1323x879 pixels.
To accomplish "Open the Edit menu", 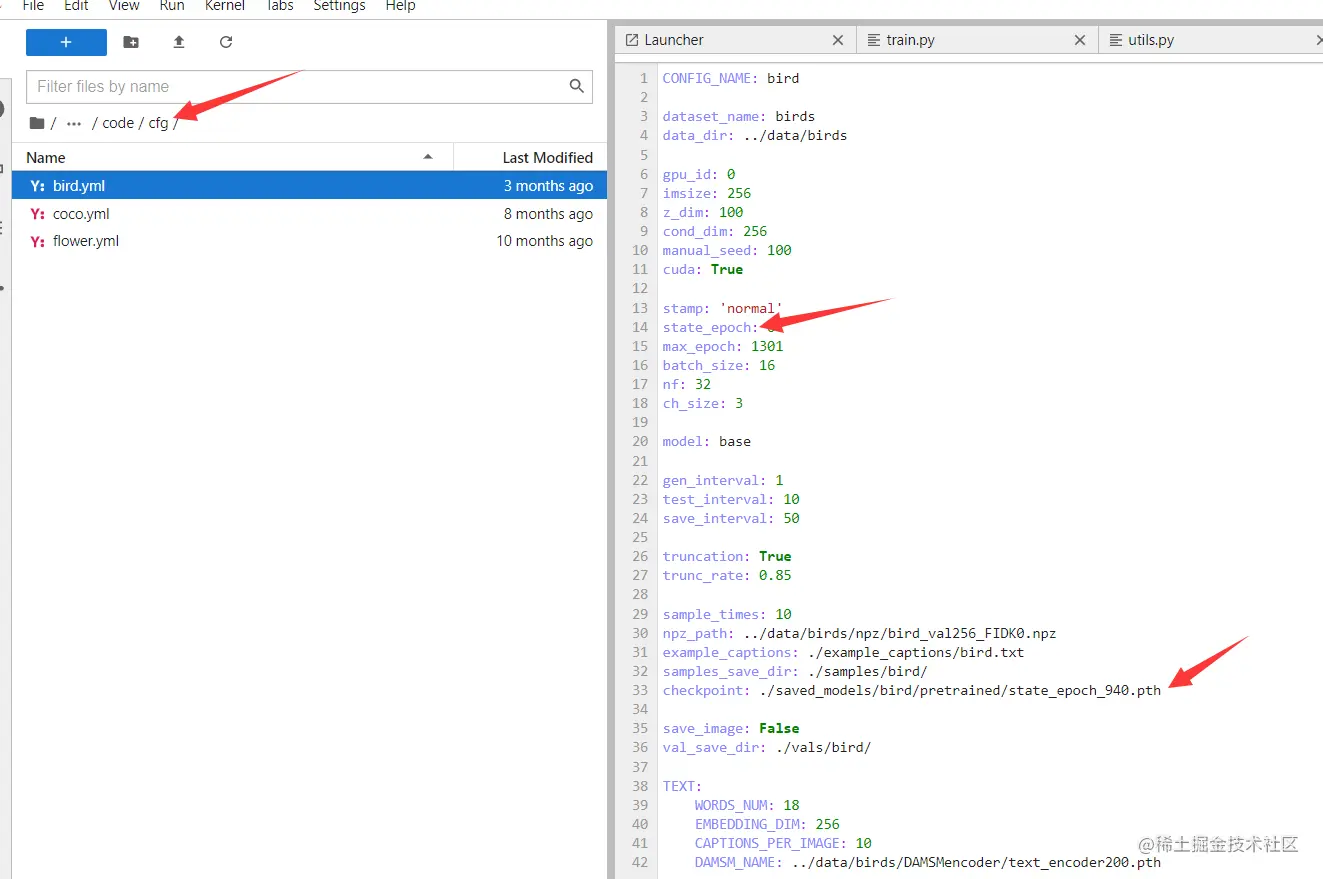I will point(77,5).
